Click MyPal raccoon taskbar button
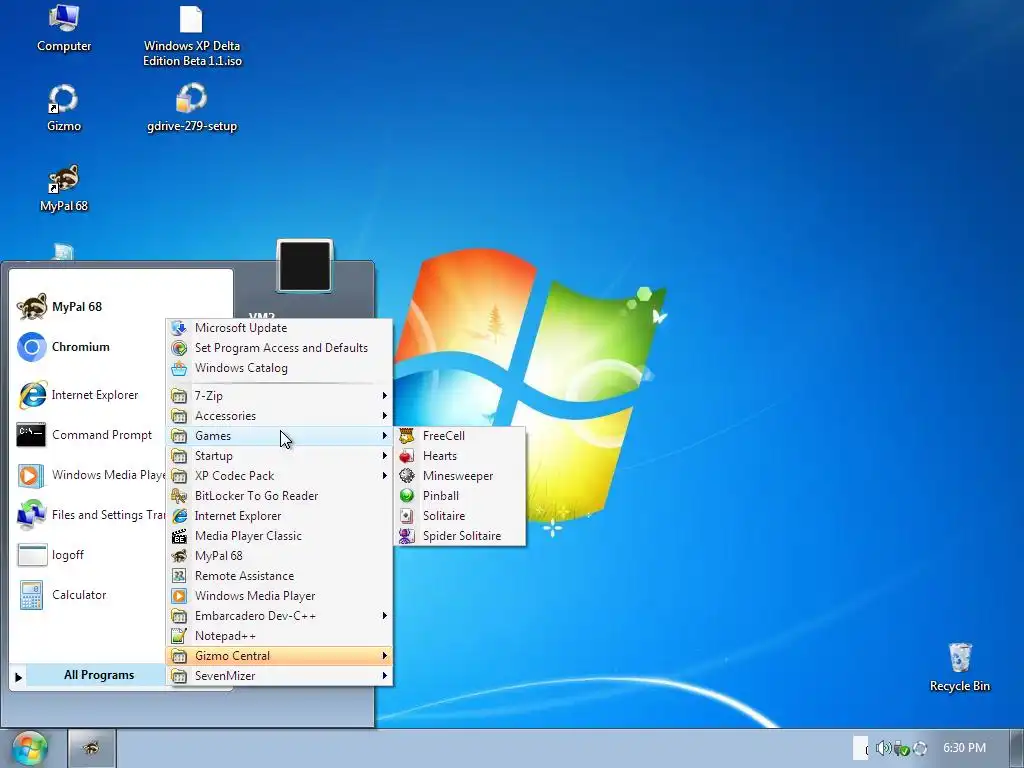This screenshot has height=768, width=1024. pyautogui.click(x=91, y=748)
